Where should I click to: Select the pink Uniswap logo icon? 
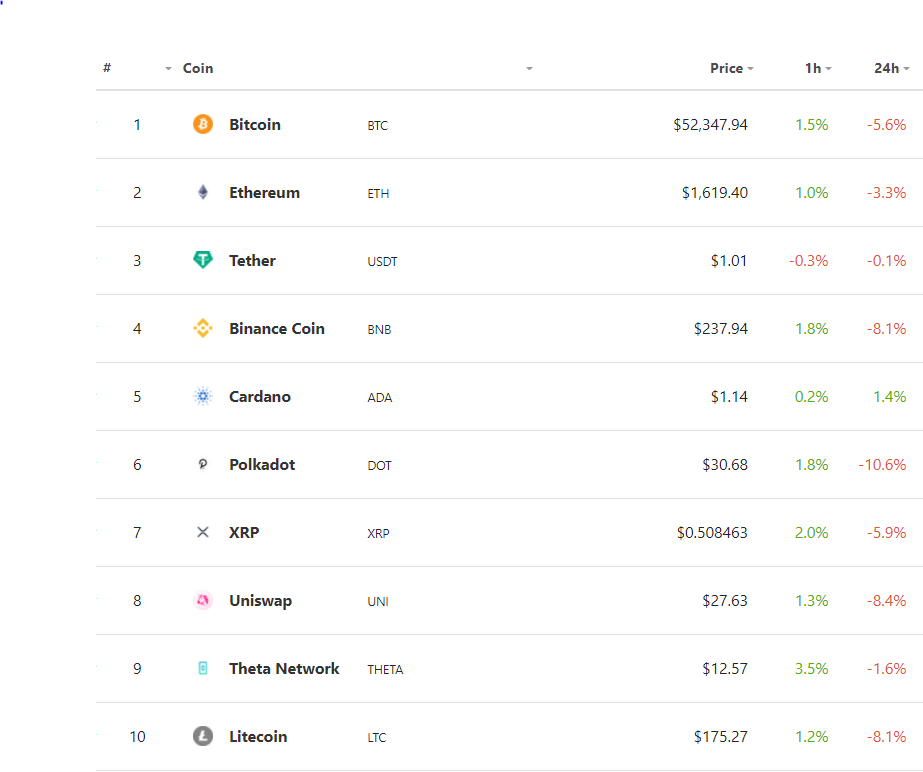pos(203,601)
